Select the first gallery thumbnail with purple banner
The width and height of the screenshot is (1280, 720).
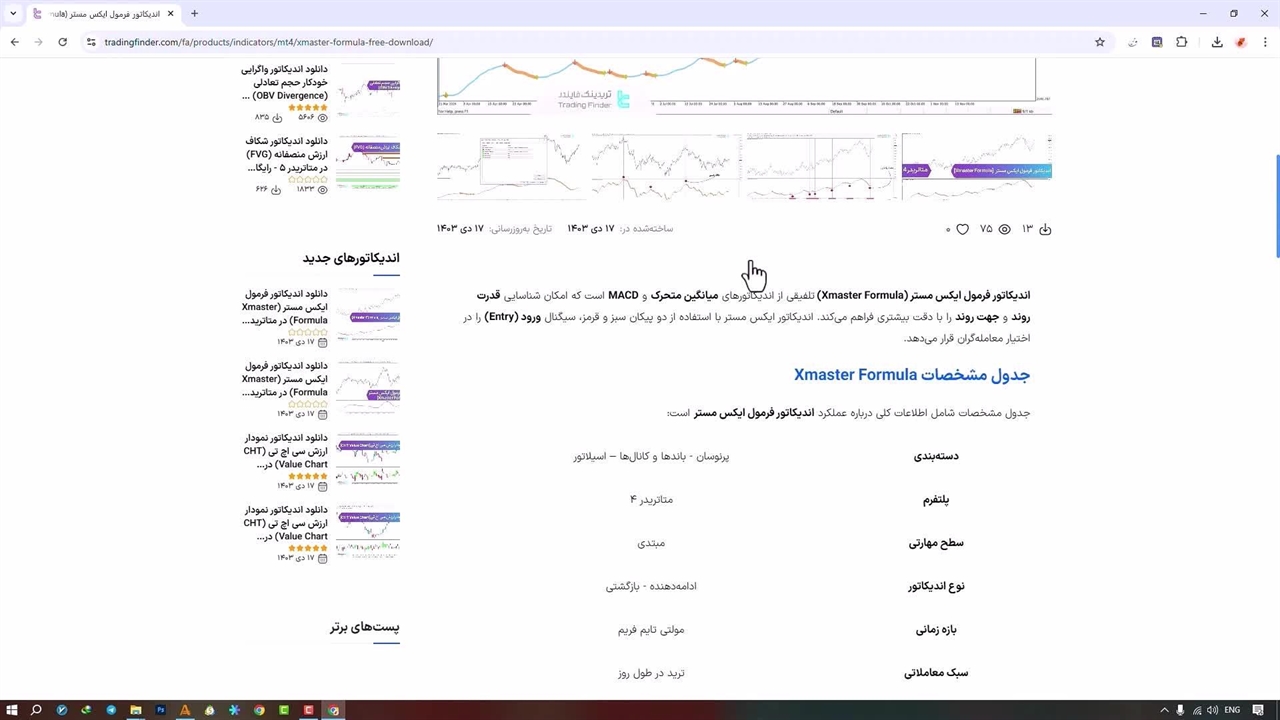click(976, 167)
